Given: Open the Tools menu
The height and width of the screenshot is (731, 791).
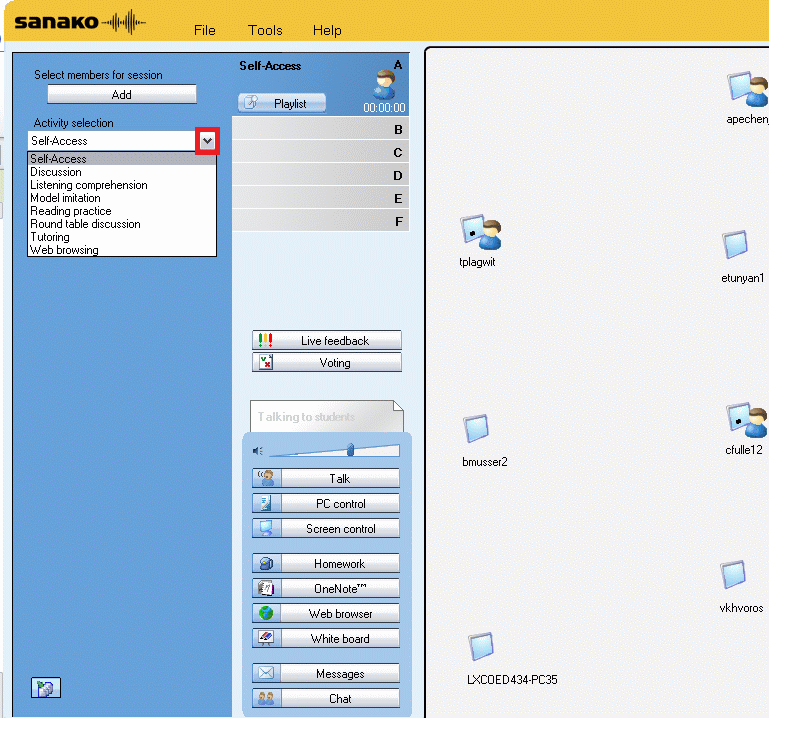Looking at the screenshot, I should 265,30.
